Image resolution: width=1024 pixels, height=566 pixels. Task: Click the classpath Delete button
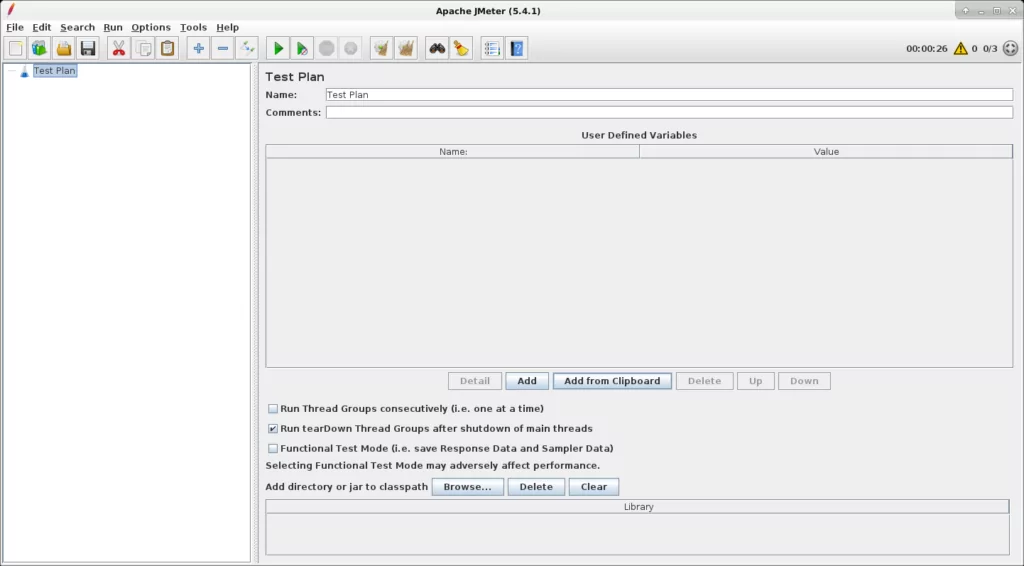(x=536, y=487)
